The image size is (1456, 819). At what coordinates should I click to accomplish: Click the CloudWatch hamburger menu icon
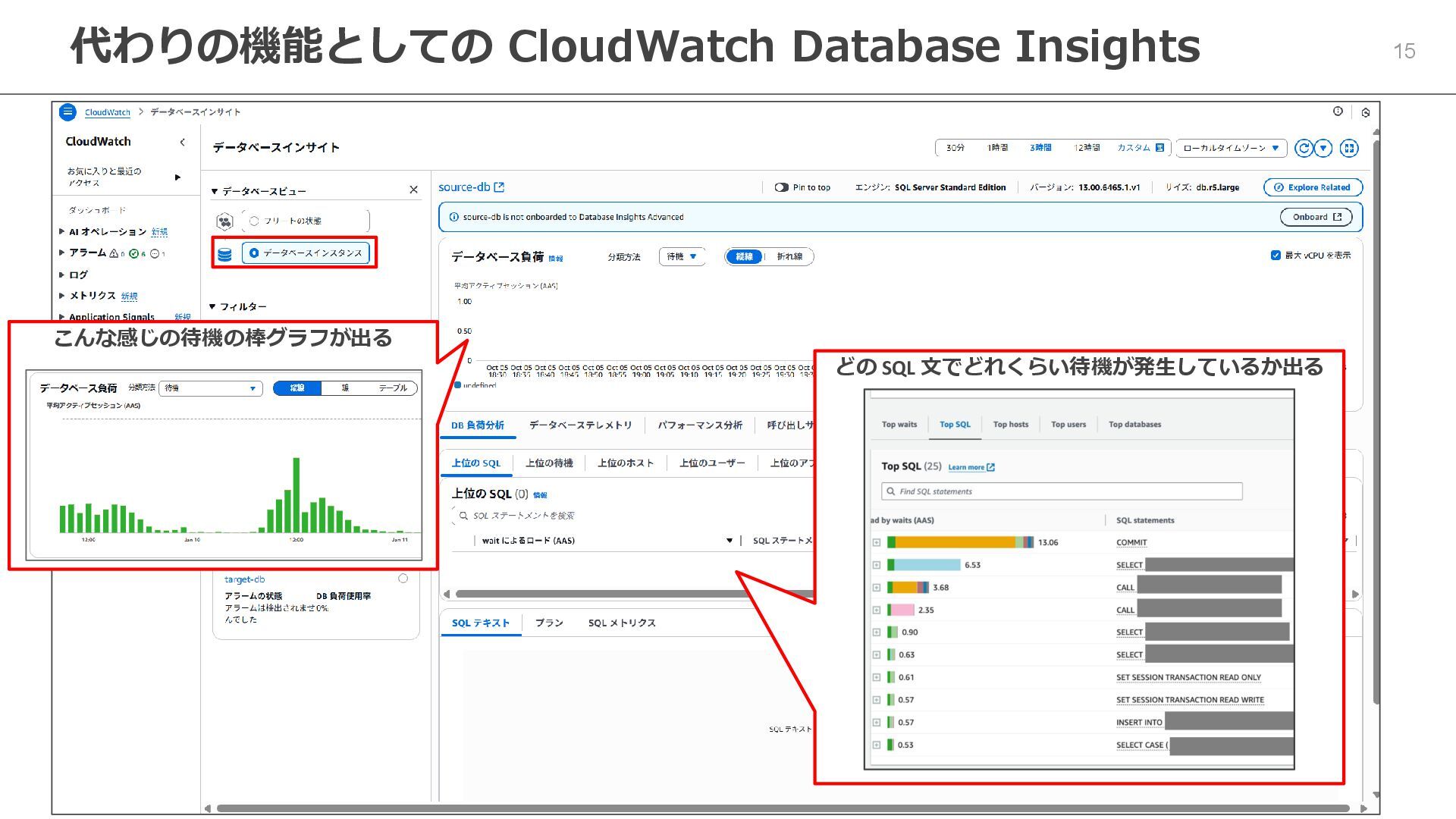67,112
